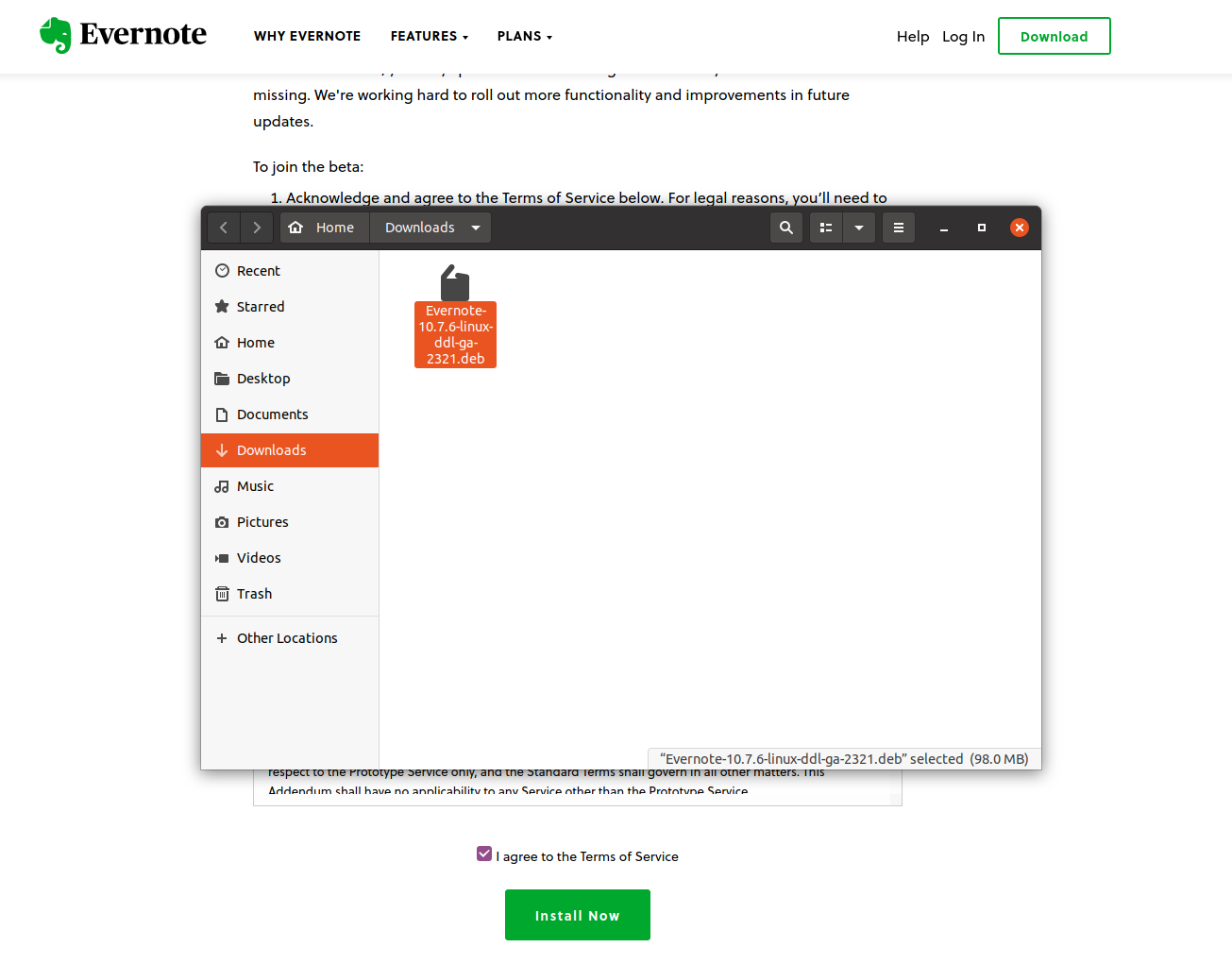Expand the view options dropdown arrow
1232x964 pixels.
coord(859,228)
